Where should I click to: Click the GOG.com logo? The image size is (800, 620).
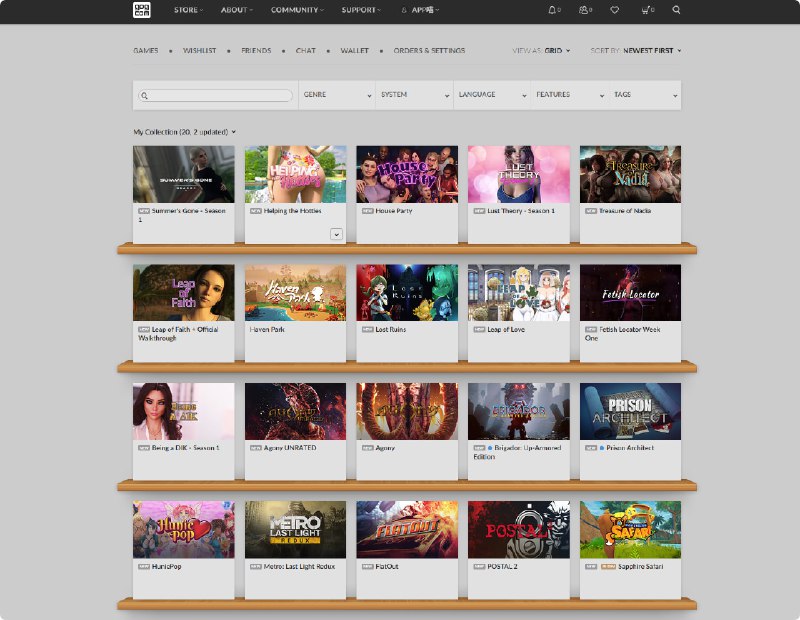(x=141, y=10)
